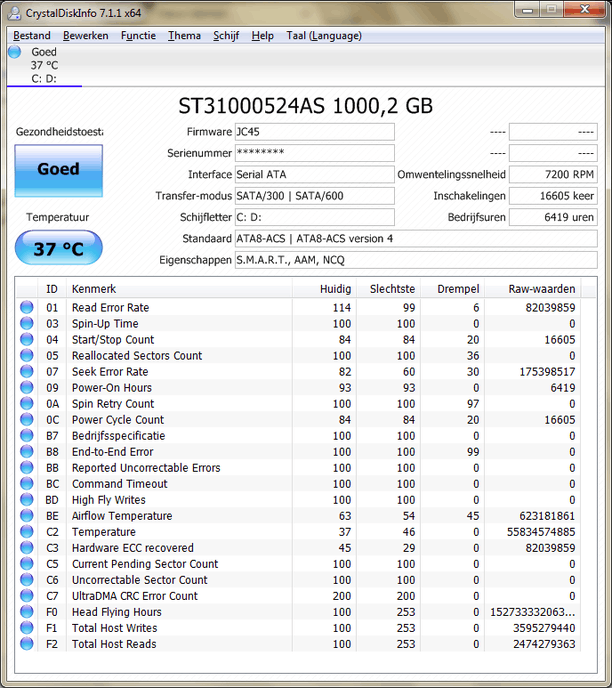Click the Slechtste column header

point(388,289)
